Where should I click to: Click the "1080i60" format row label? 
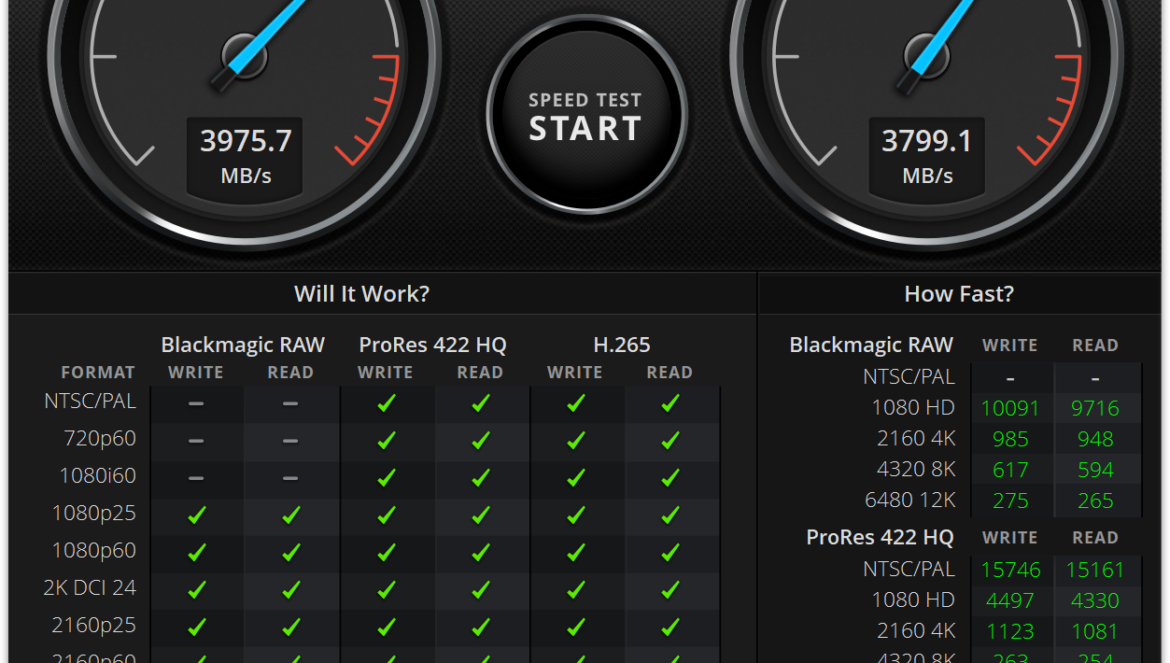point(98,476)
